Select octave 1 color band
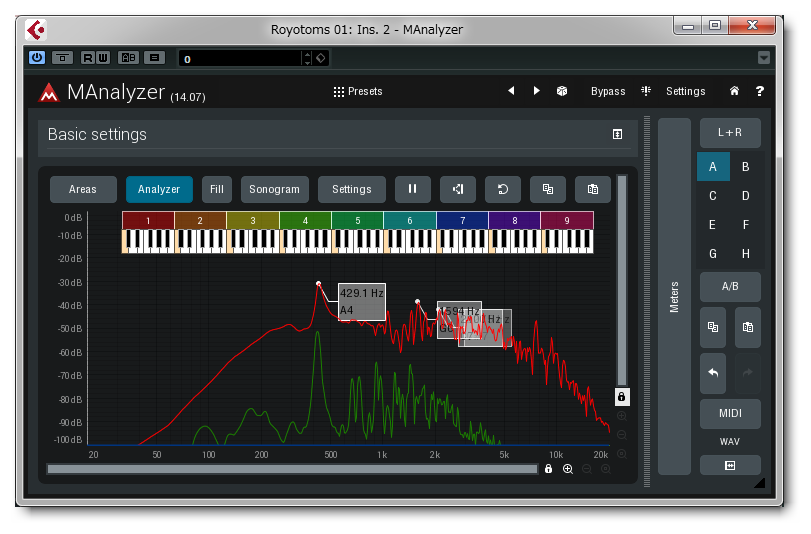 tap(148, 220)
